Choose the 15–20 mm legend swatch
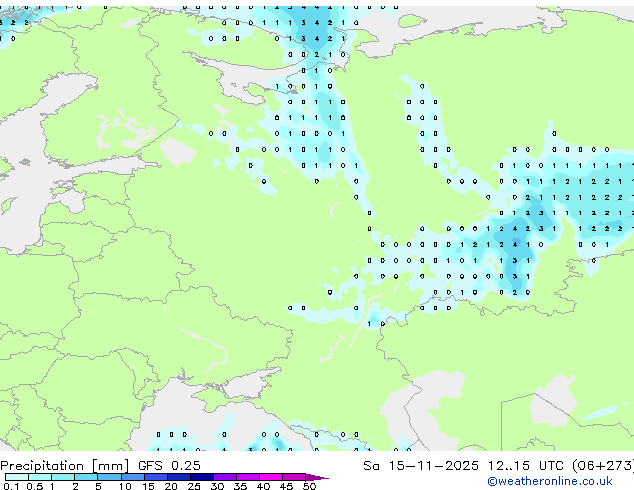 point(156,477)
